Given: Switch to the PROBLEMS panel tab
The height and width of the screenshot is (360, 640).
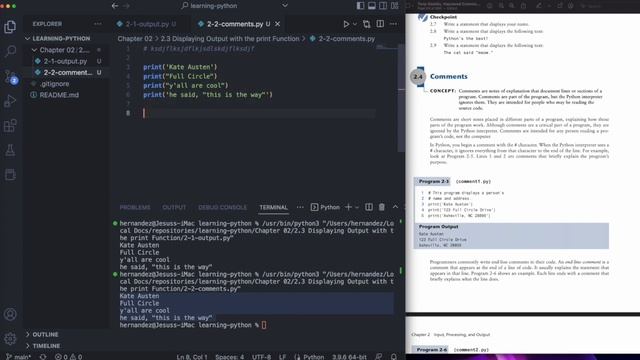Looking at the screenshot, I should pyautogui.click(x=135, y=207).
